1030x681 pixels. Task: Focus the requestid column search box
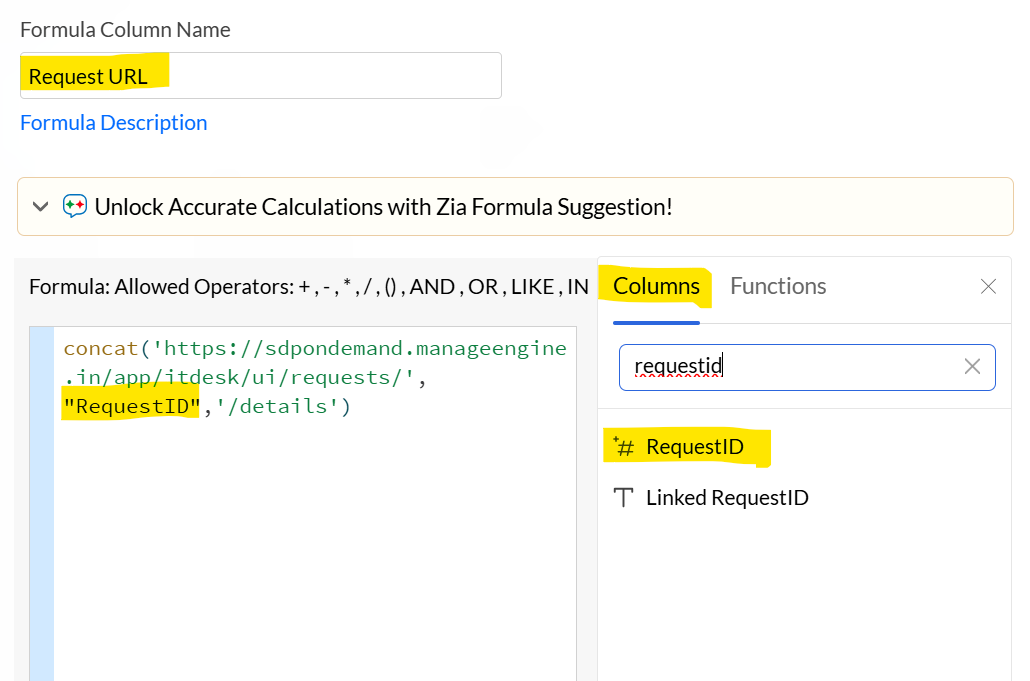(x=790, y=367)
